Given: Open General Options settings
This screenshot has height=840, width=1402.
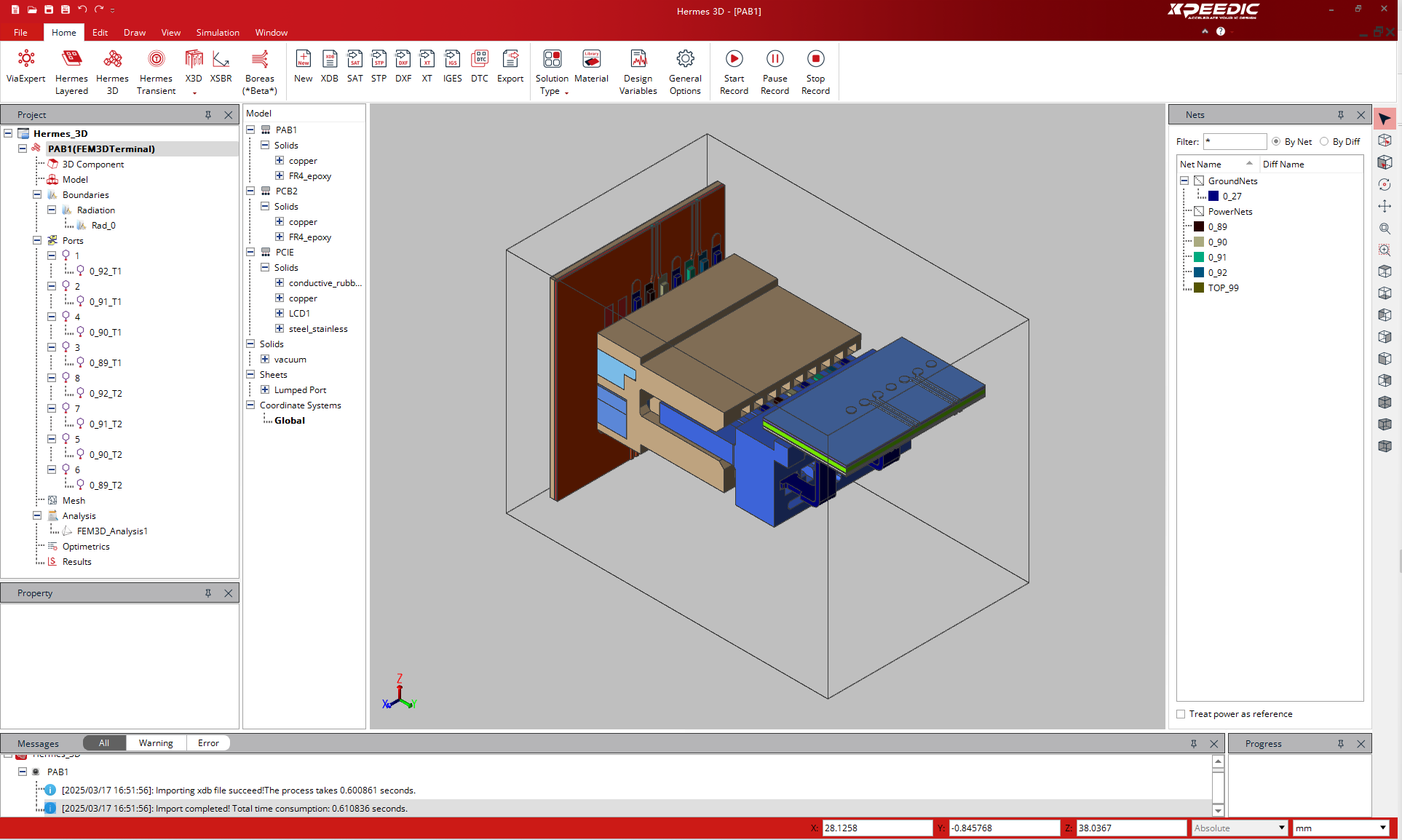Looking at the screenshot, I should click(685, 72).
